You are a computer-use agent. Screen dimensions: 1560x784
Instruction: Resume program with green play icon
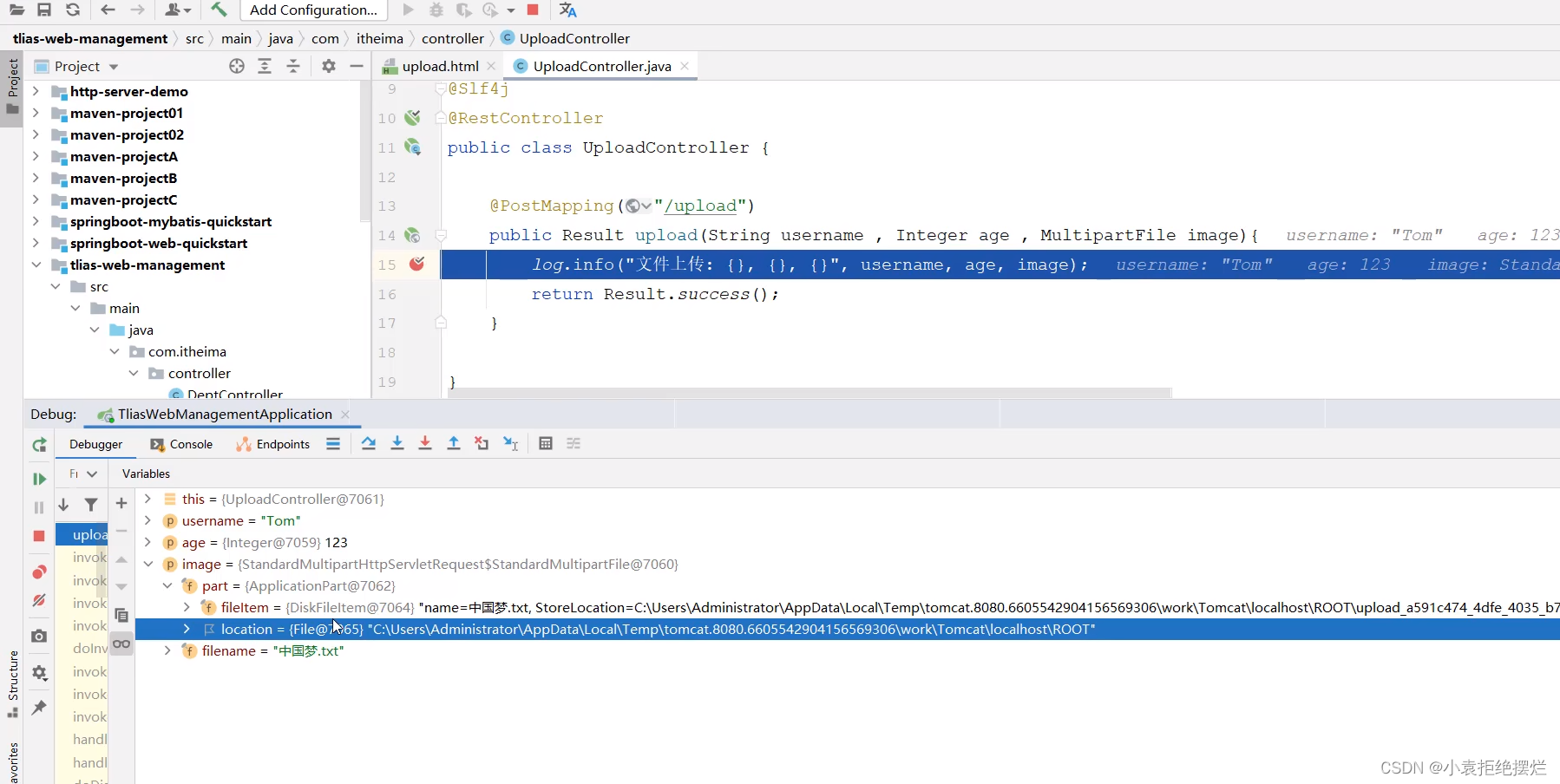pyautogui.click(x=39, y=479)
